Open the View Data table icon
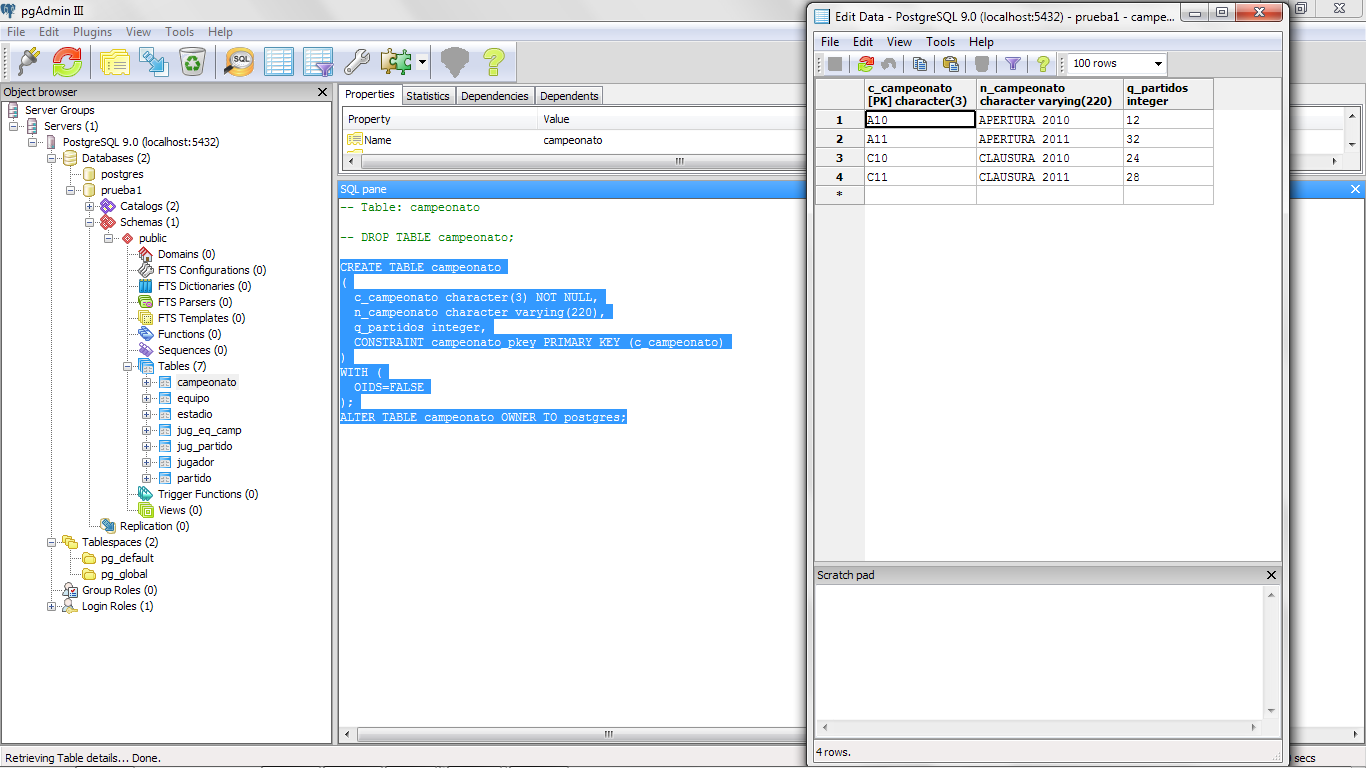 tap(280, 62)
